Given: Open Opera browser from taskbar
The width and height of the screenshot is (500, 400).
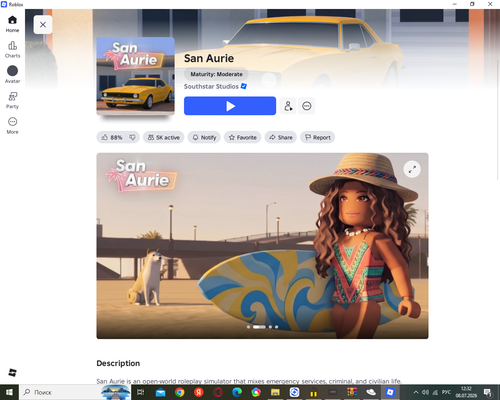Looking at the screenshot, I should pyautogui.click(x=218, y=392).
